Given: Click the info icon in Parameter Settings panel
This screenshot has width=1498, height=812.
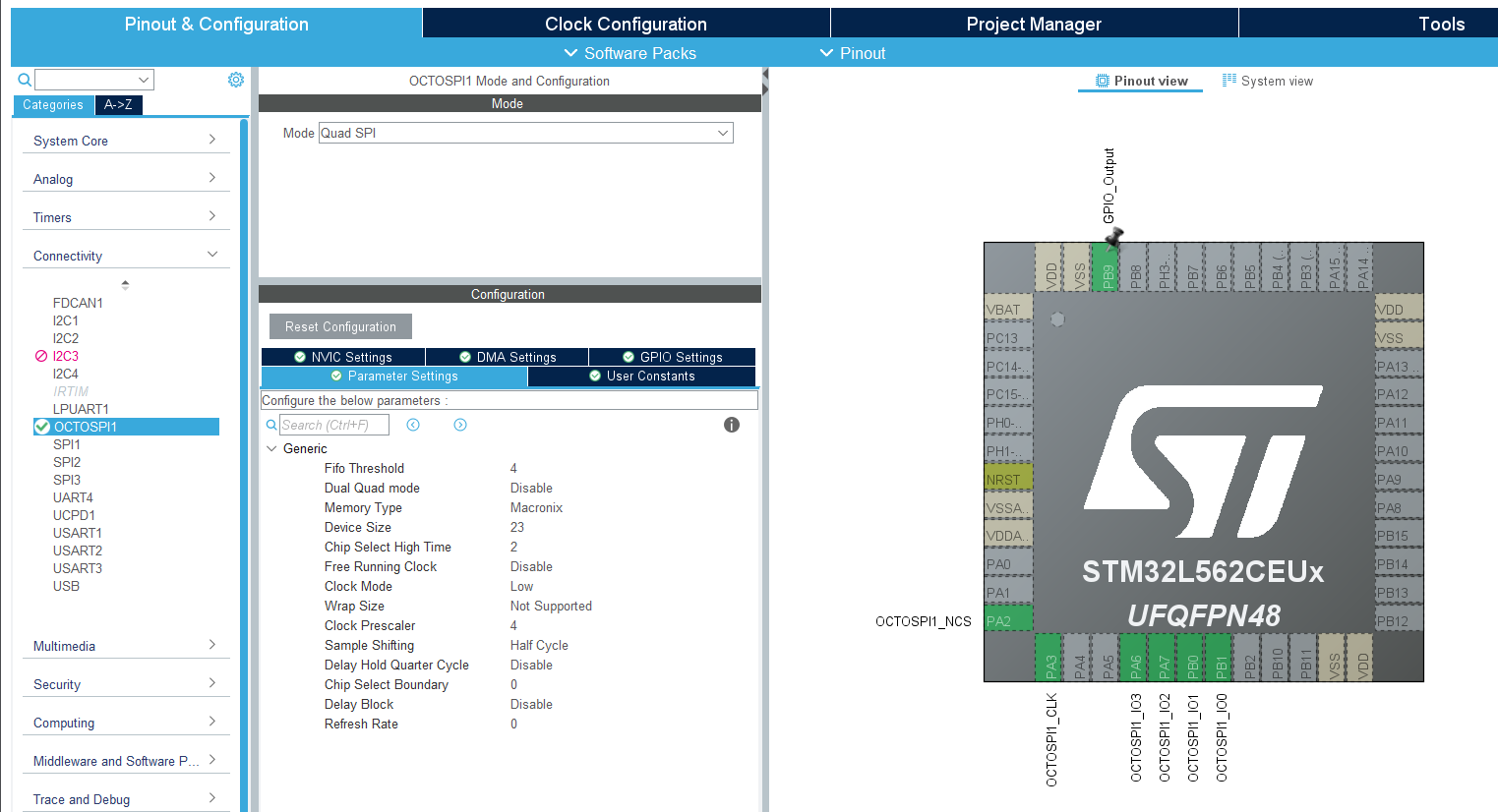Looking at the screenshot, I should click(x=731, y=425).
